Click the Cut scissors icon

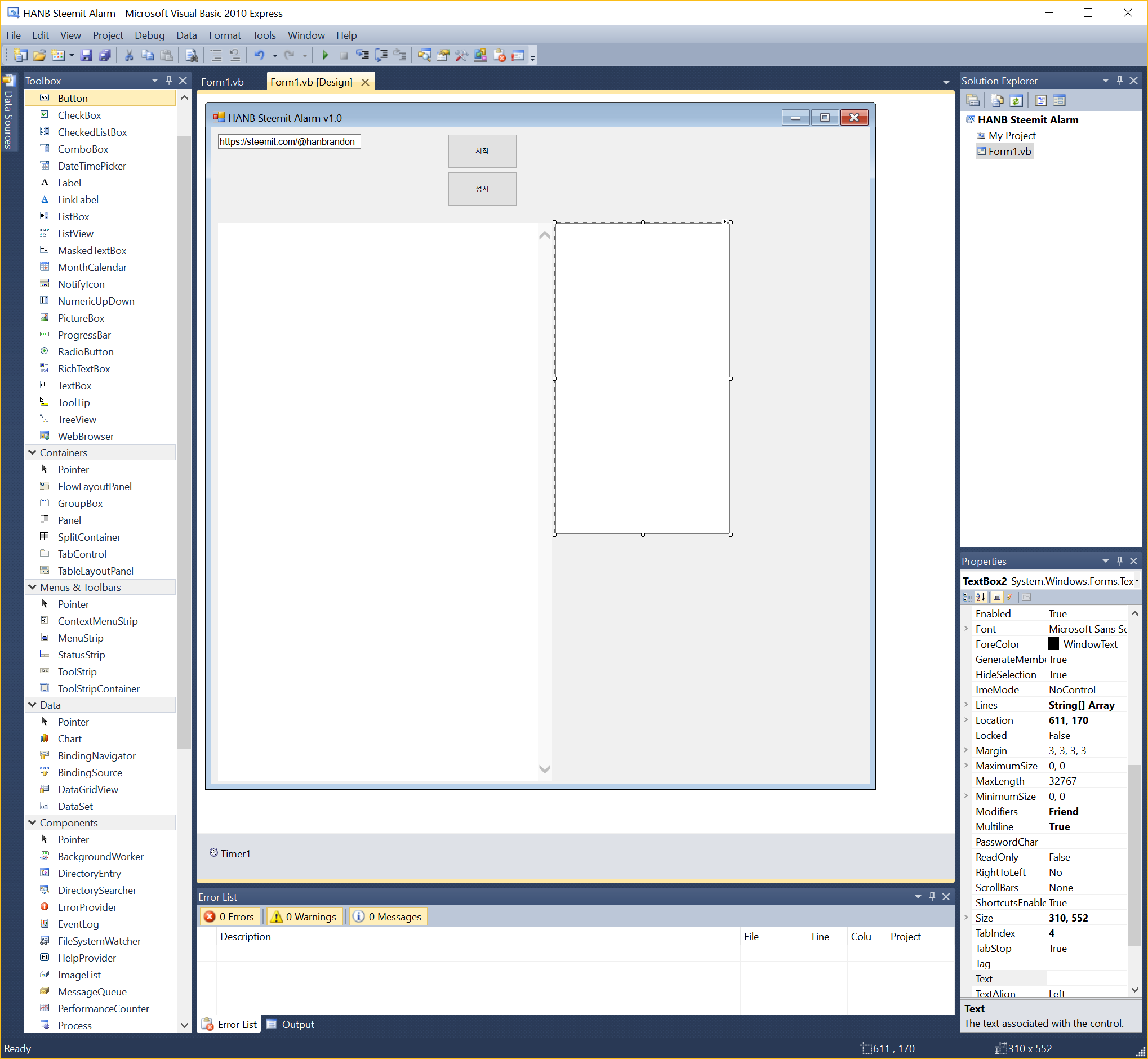click(129, 55)
